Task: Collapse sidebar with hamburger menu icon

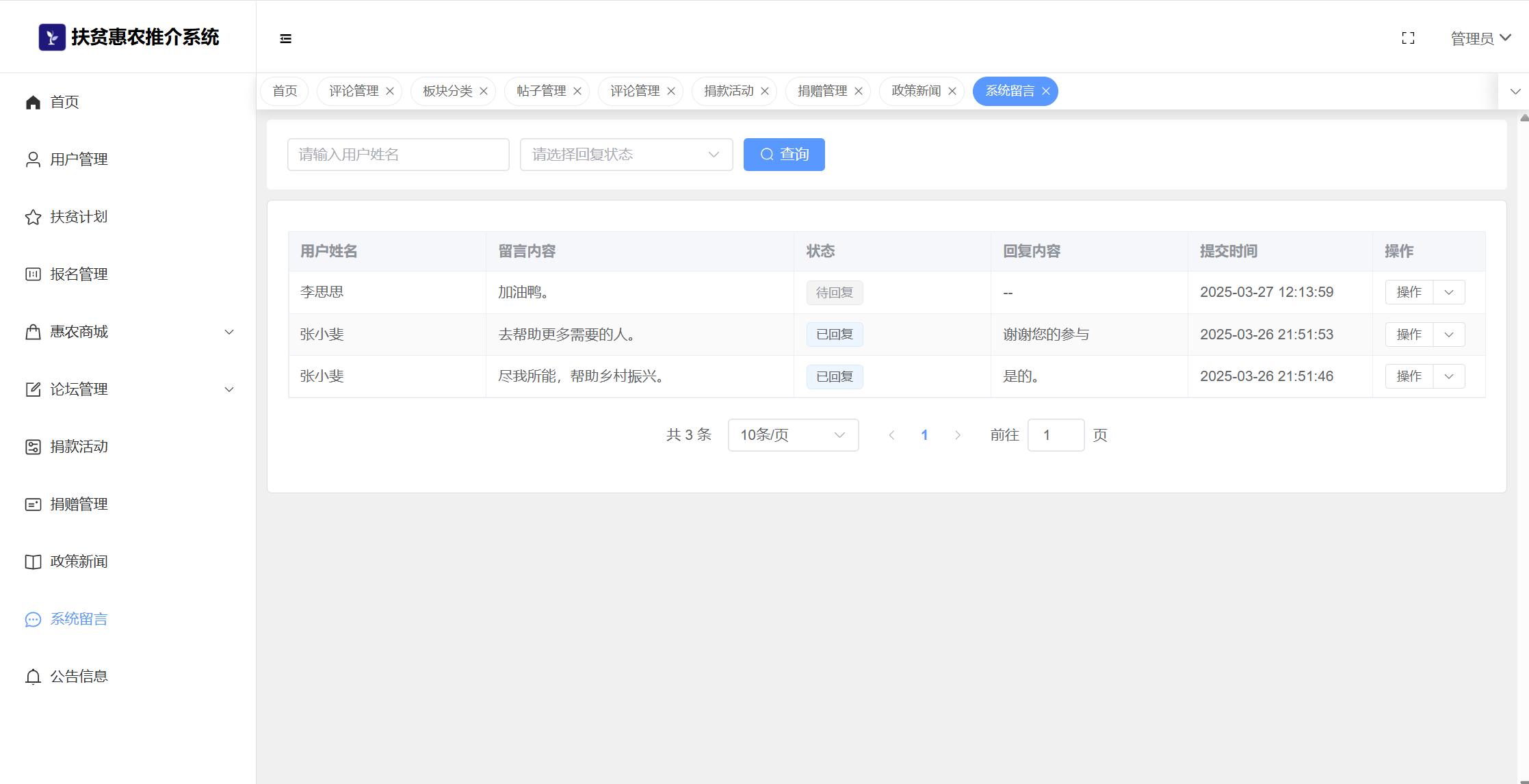Action: pyautogui.click(x=286, y=38)
